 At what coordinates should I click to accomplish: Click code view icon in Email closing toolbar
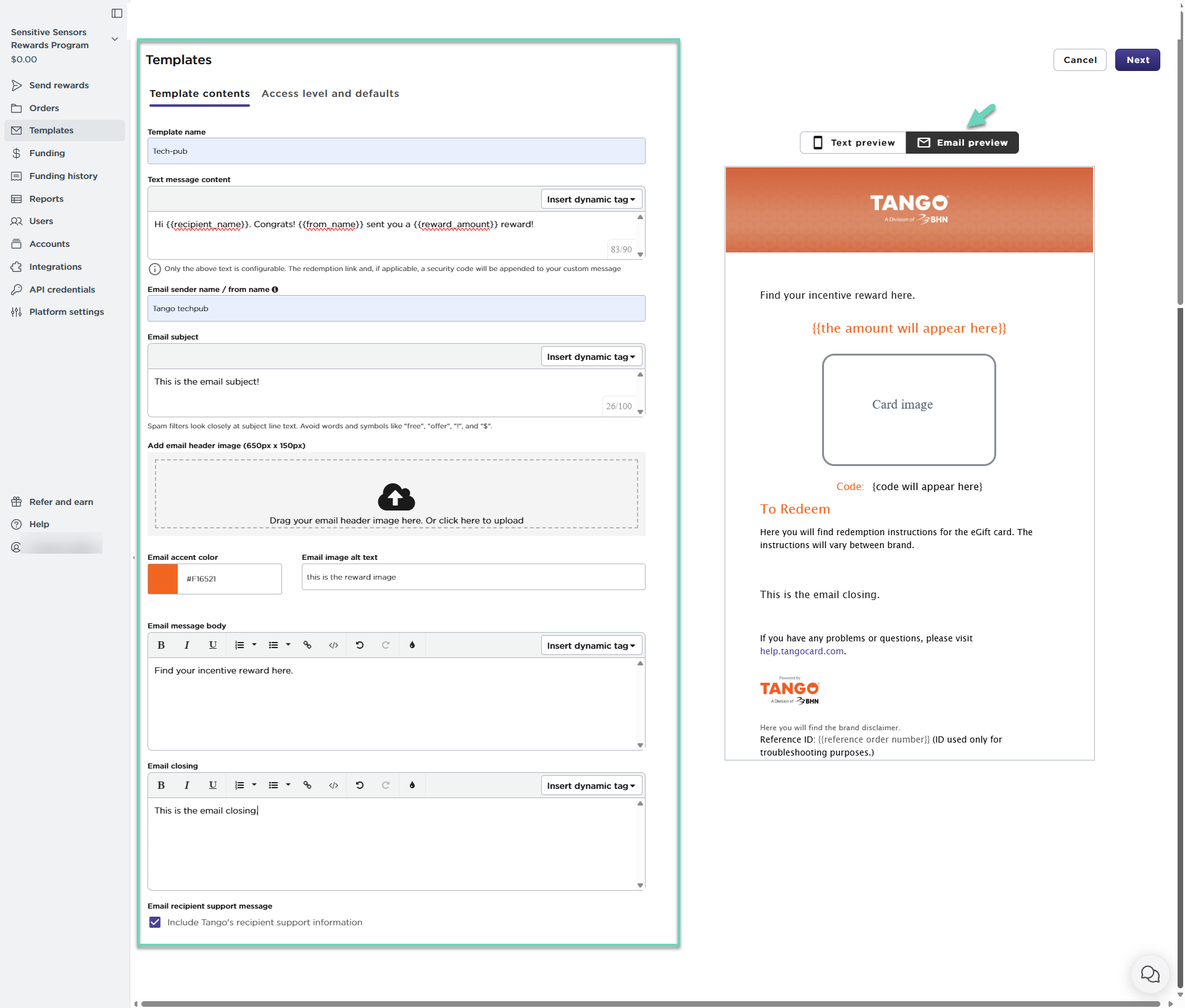click(x=333, y=785)
